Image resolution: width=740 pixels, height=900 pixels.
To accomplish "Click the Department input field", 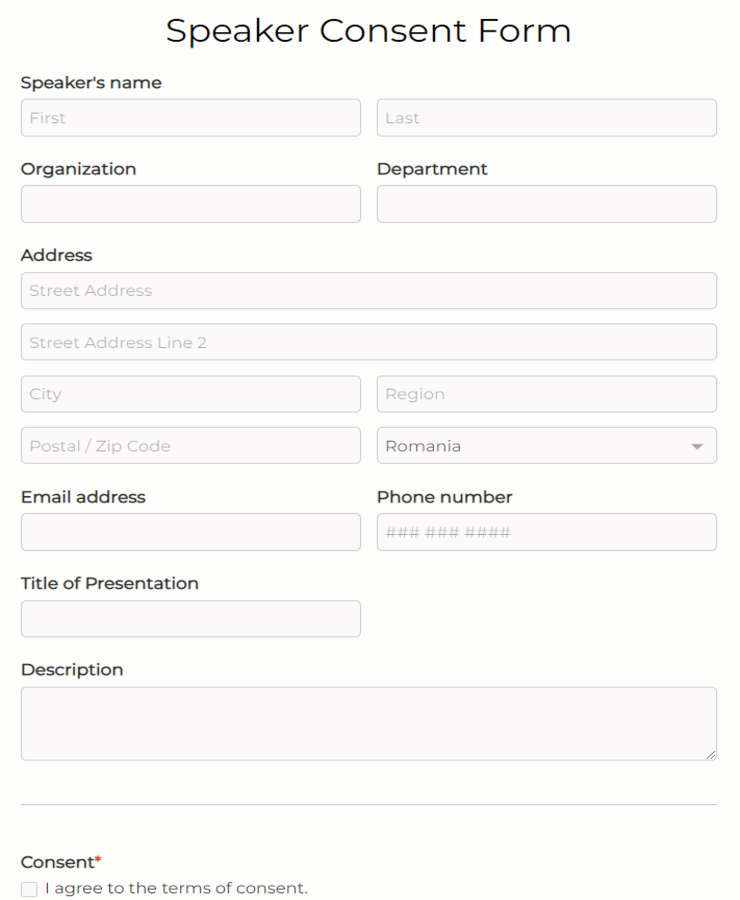I will tap(546, 203).
